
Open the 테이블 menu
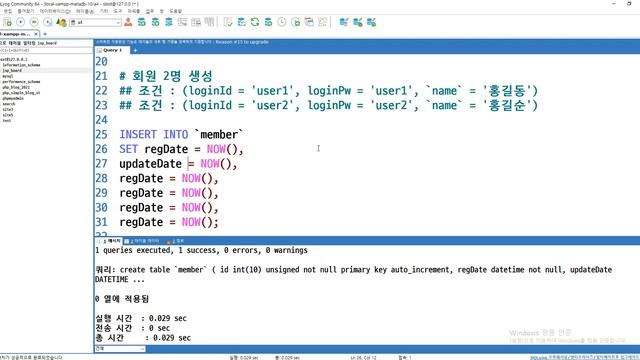point(85,11)
